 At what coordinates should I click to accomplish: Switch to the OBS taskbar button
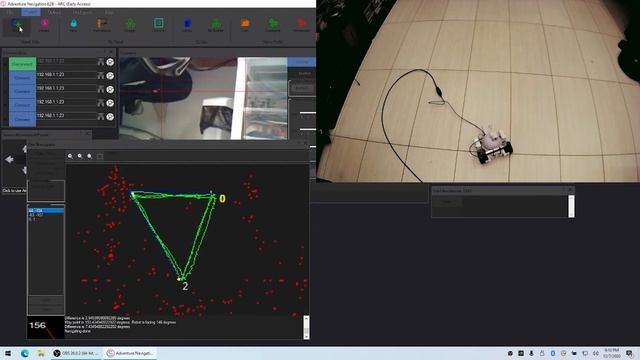pos(77,353)
